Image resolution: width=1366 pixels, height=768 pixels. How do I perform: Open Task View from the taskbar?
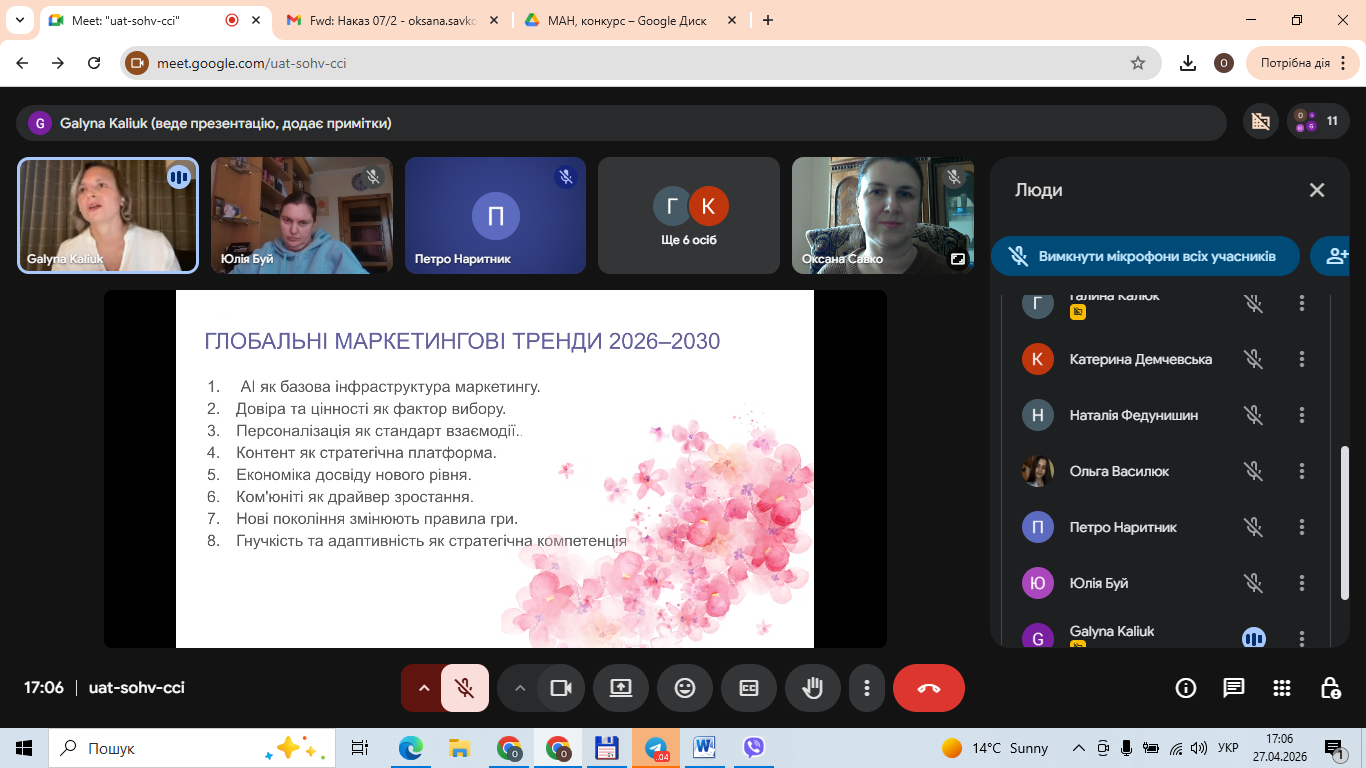click(360, 748)
